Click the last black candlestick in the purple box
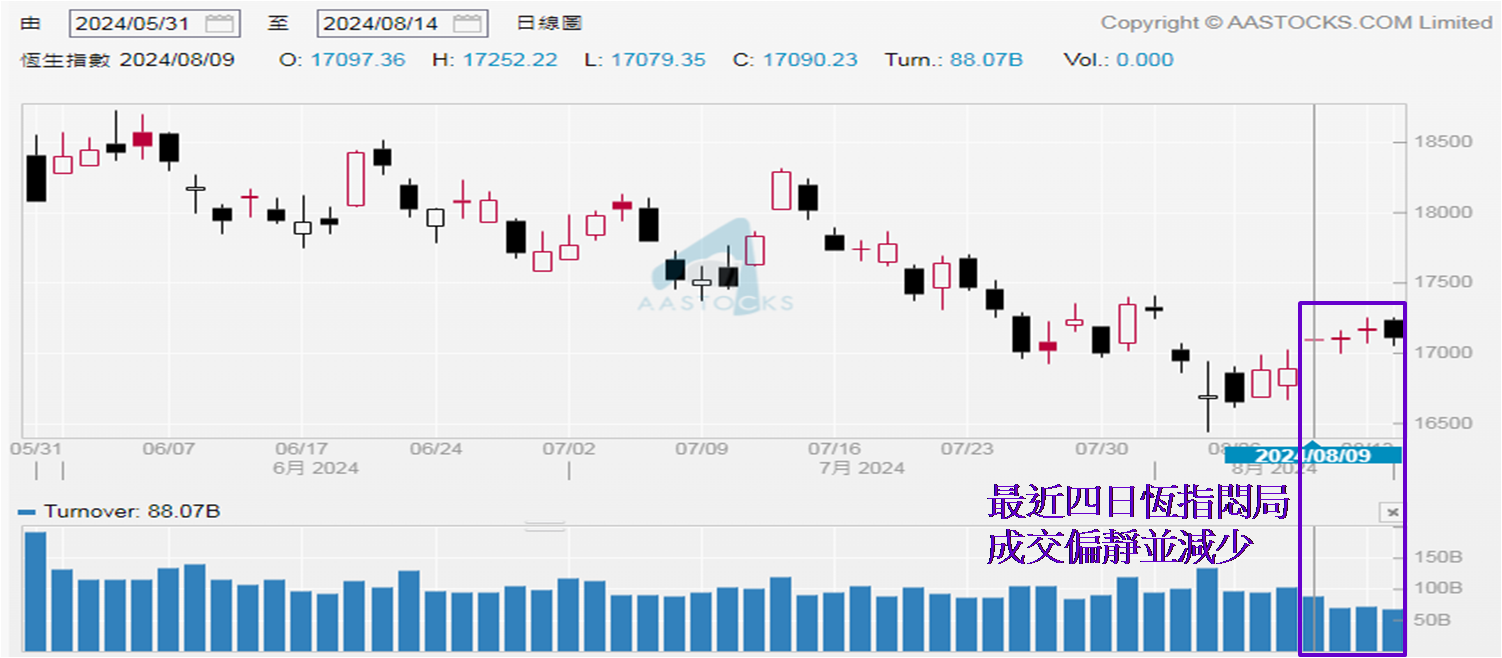 [x=1393, y=329]
